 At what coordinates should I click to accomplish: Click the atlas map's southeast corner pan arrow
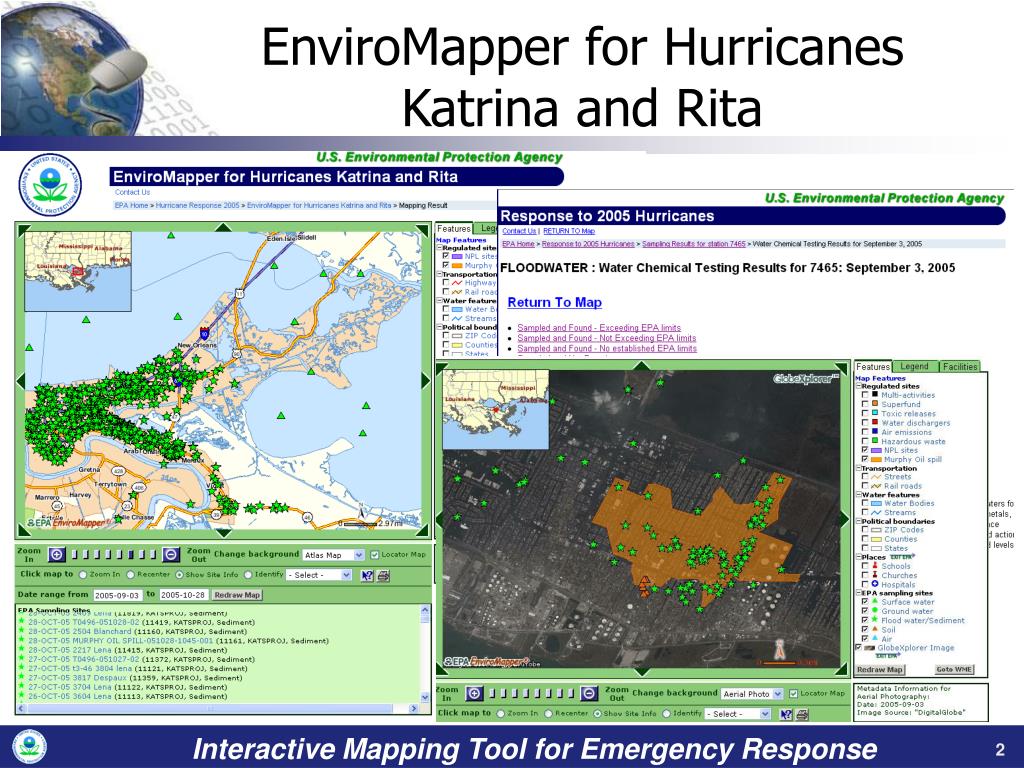423,531
